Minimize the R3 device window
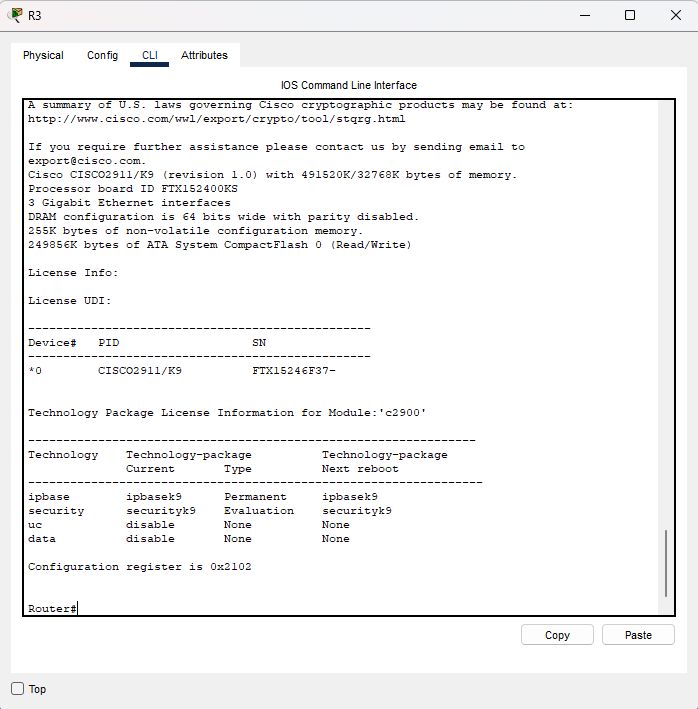This screenshot has width=698, height=709. tap(584, 15)
